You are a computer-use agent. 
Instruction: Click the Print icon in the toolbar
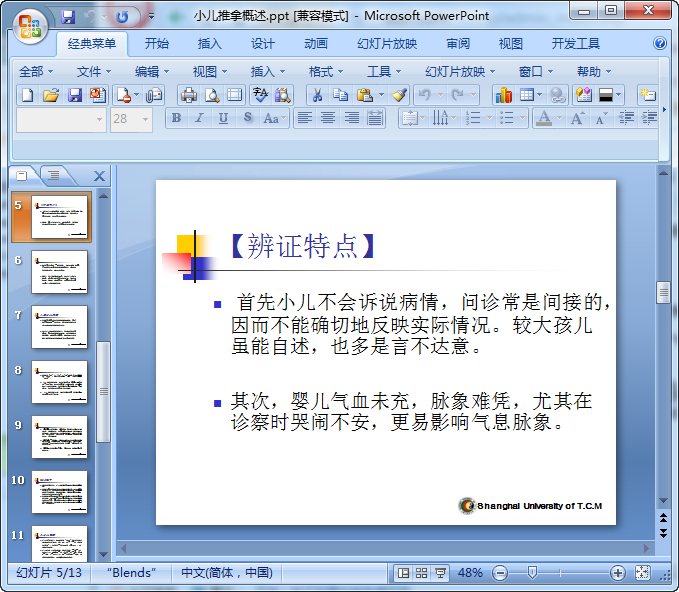189,95
